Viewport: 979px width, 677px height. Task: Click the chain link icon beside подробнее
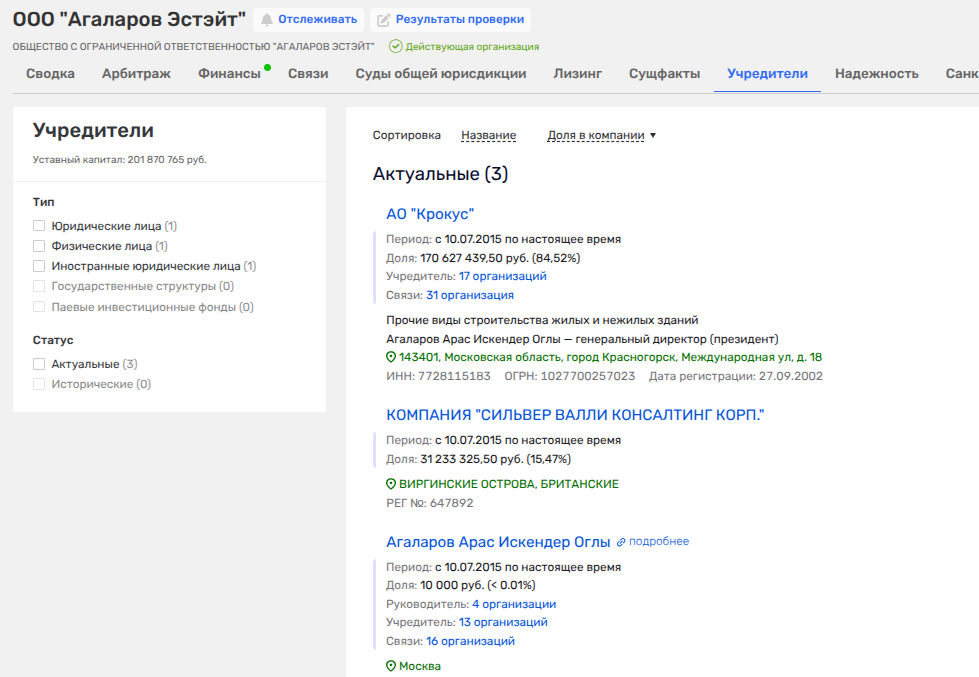[621, 542]
